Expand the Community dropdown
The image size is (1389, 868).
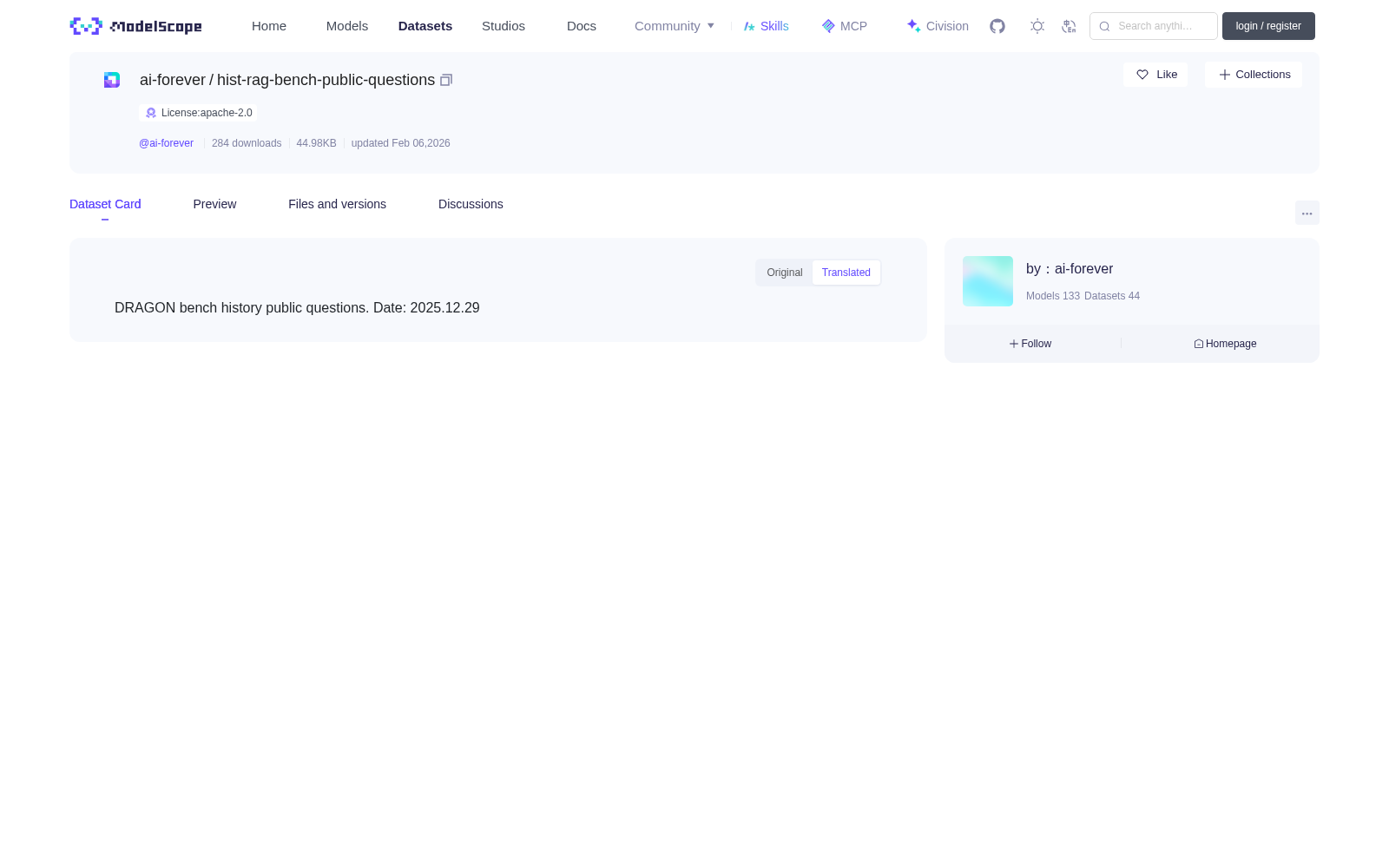(x=675, y=26)
